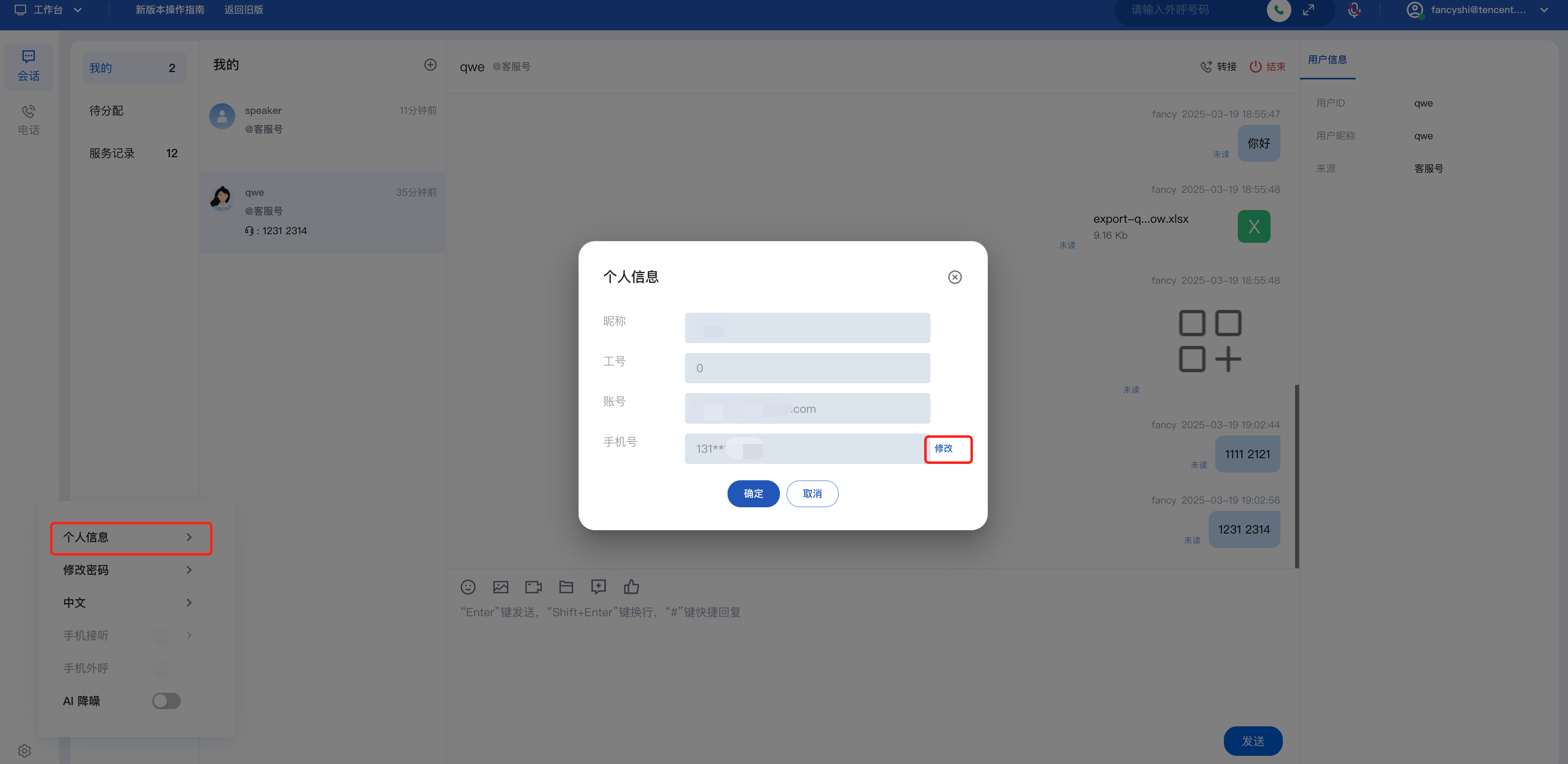Click the green phone dial icon
The width and height of the screenshot is (1568, 764).
1278,10
